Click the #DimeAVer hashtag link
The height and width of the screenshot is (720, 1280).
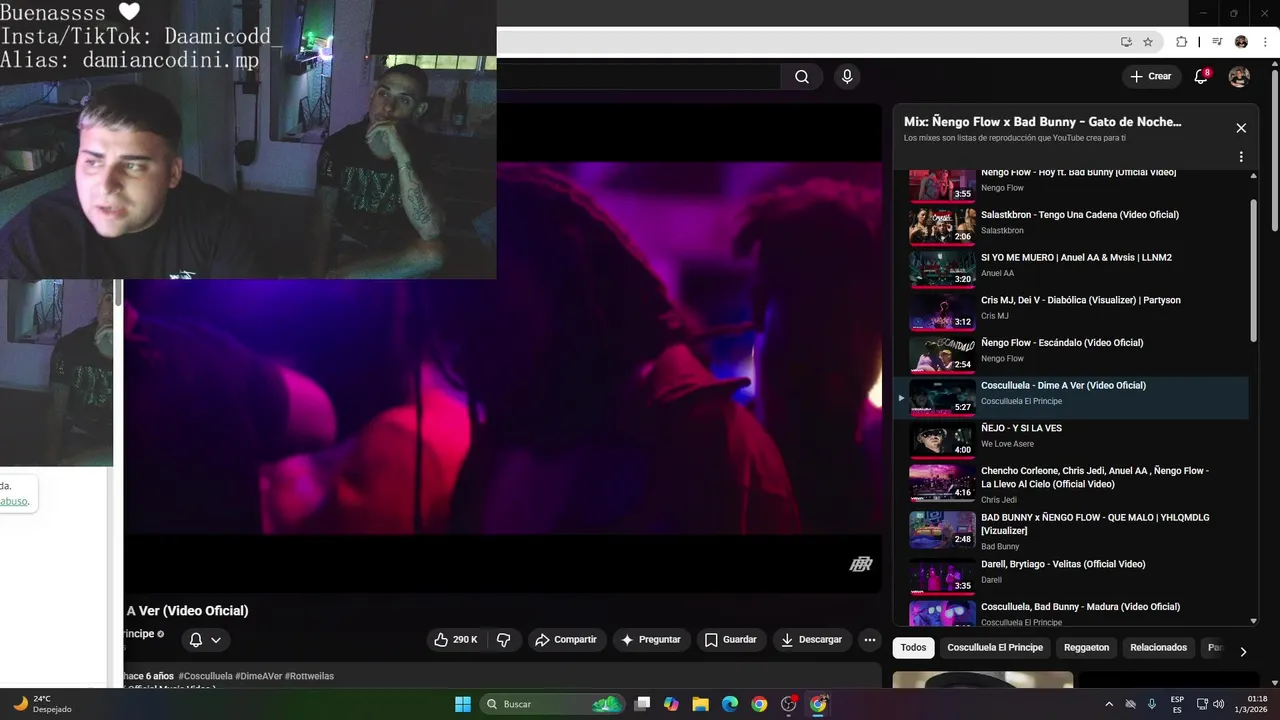[x=259, y=676]
